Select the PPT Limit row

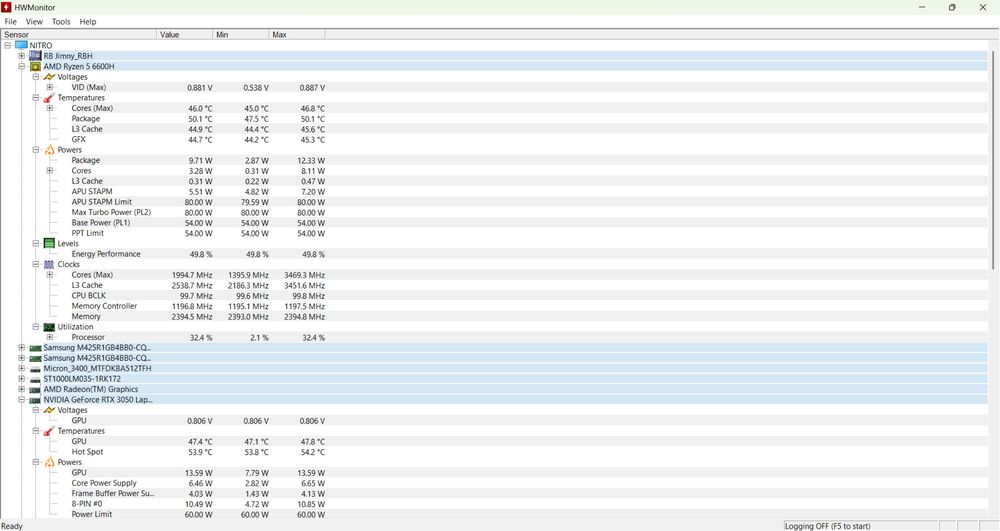494,233
